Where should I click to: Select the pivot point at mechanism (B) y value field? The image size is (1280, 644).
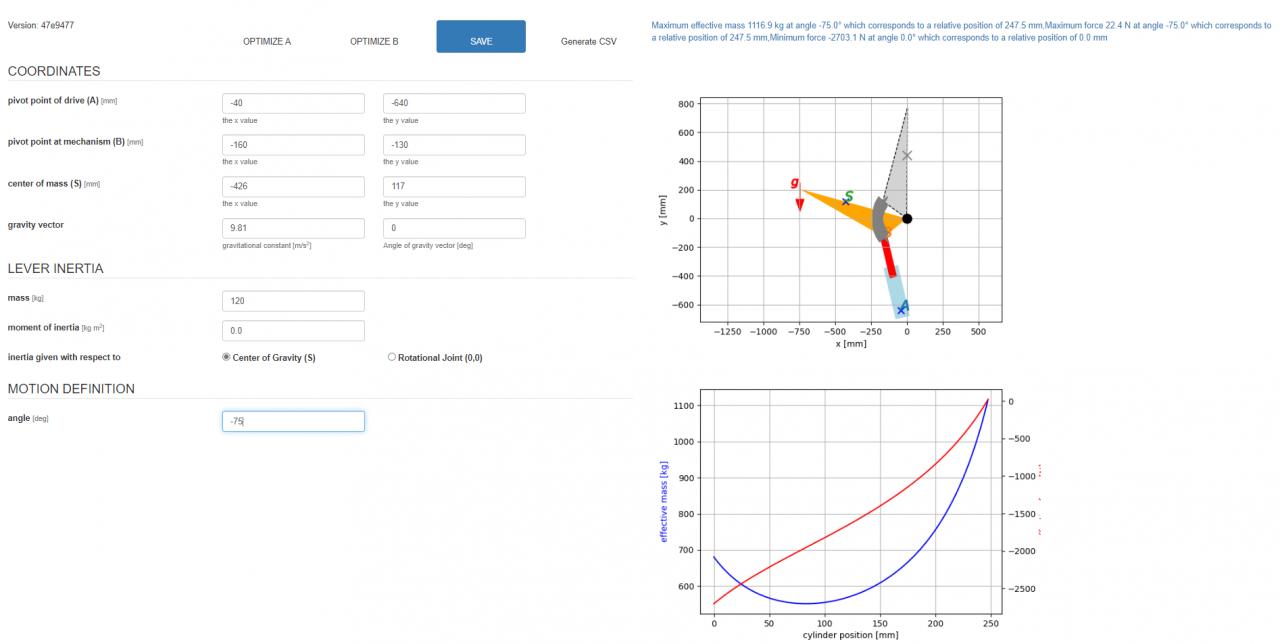pos(454,145)
